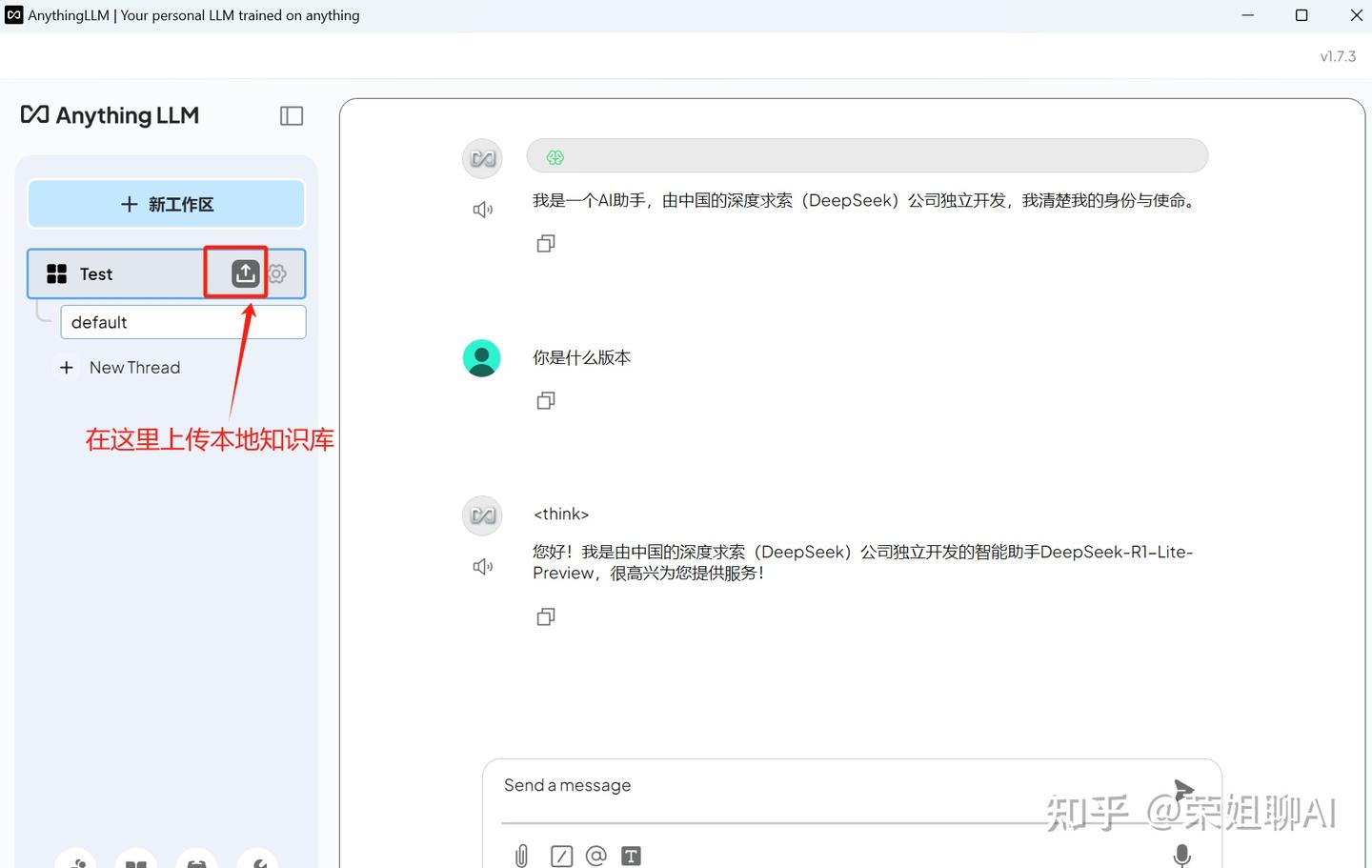Open the upload documents icon for Test
The width and height of the screenshot is (1372, 868).
[245, 273]
